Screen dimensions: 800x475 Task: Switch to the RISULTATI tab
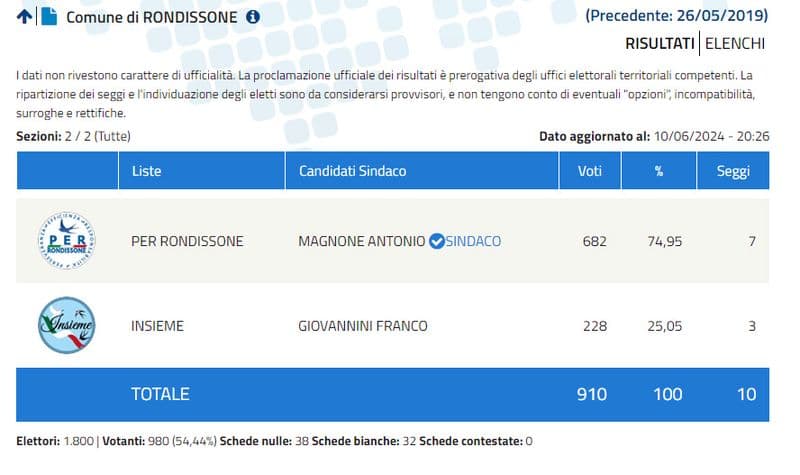[659, 43]
